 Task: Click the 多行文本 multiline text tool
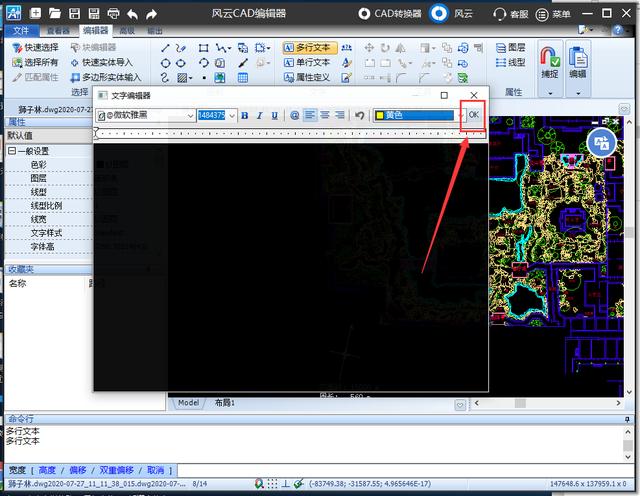(x=310, y=48)
